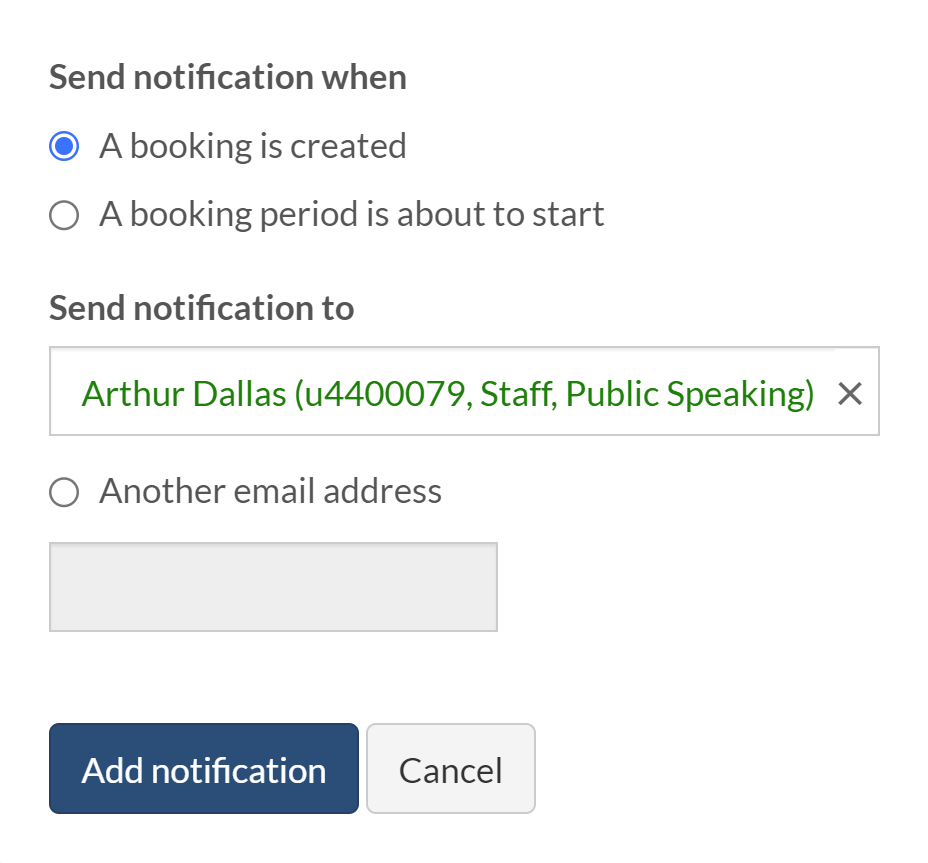Click the "Send notification when" heading
Screen dimensions: 928x863
[228, 78]
